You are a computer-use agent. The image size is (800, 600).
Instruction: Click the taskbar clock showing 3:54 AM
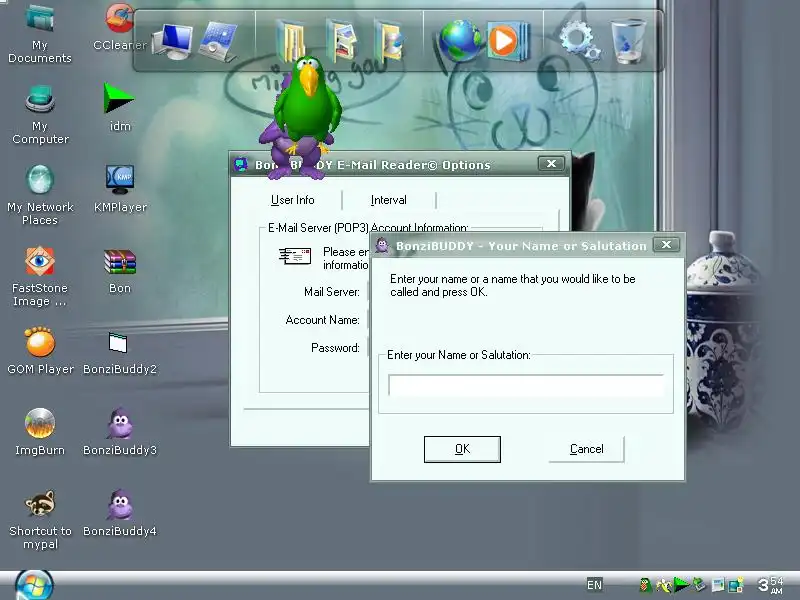(770, 585)
